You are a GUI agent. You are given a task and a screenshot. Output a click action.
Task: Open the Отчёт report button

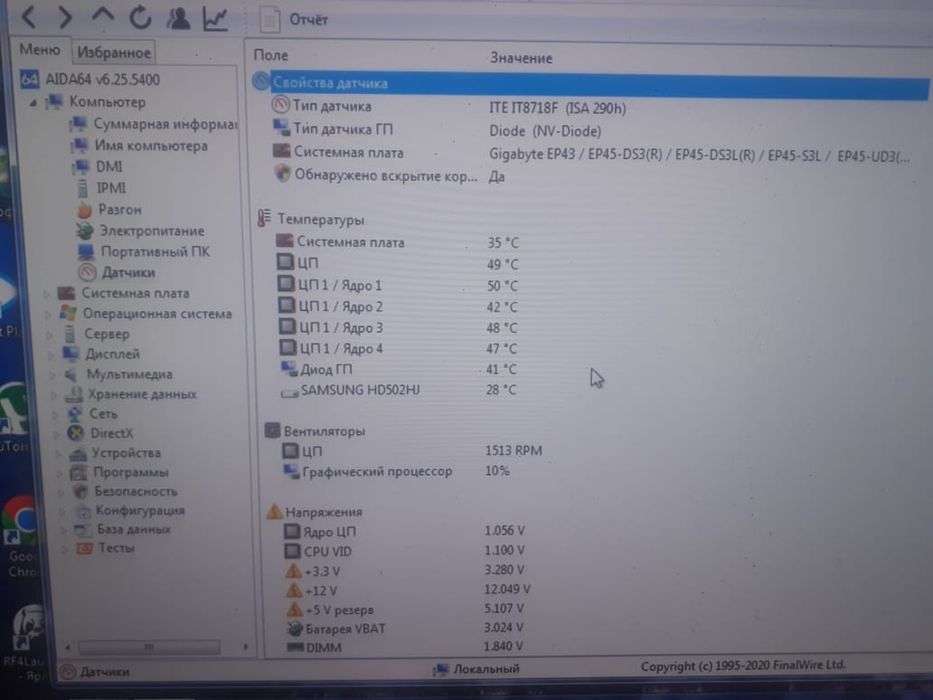295,20
